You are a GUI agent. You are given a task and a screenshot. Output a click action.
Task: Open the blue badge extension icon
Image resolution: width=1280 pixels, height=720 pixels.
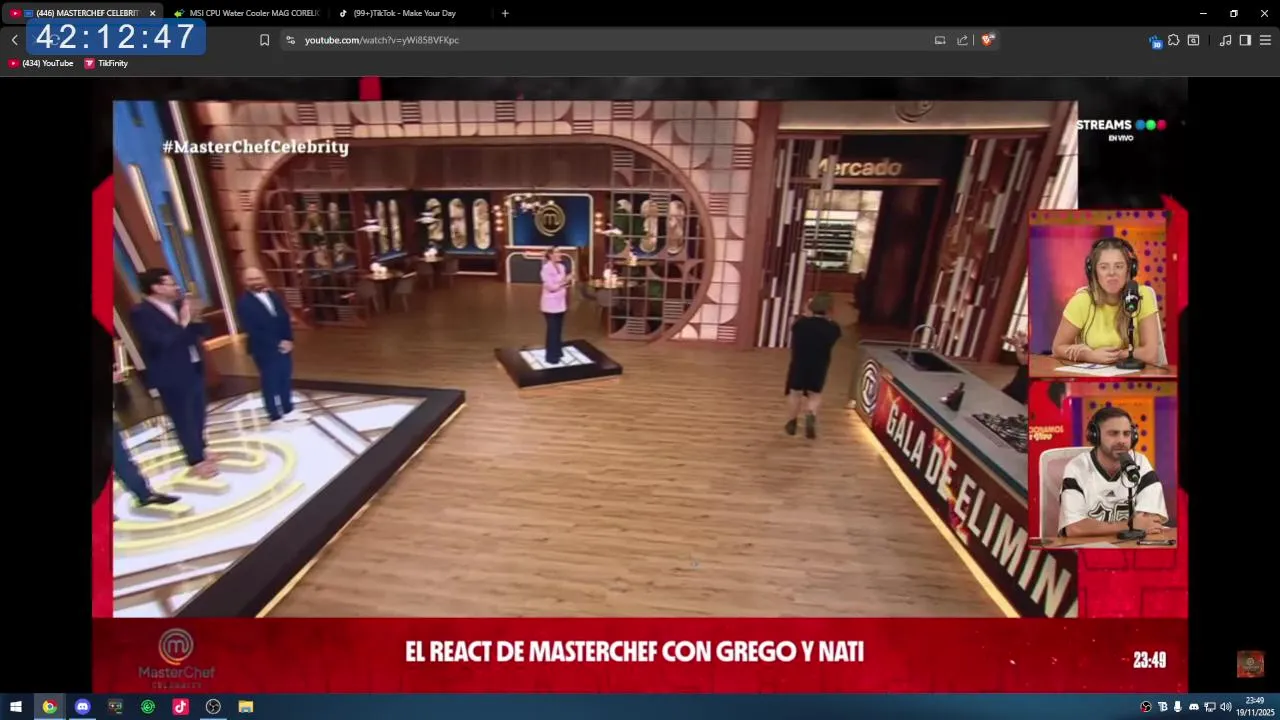pyautogui.click(x=1156, y=41)
